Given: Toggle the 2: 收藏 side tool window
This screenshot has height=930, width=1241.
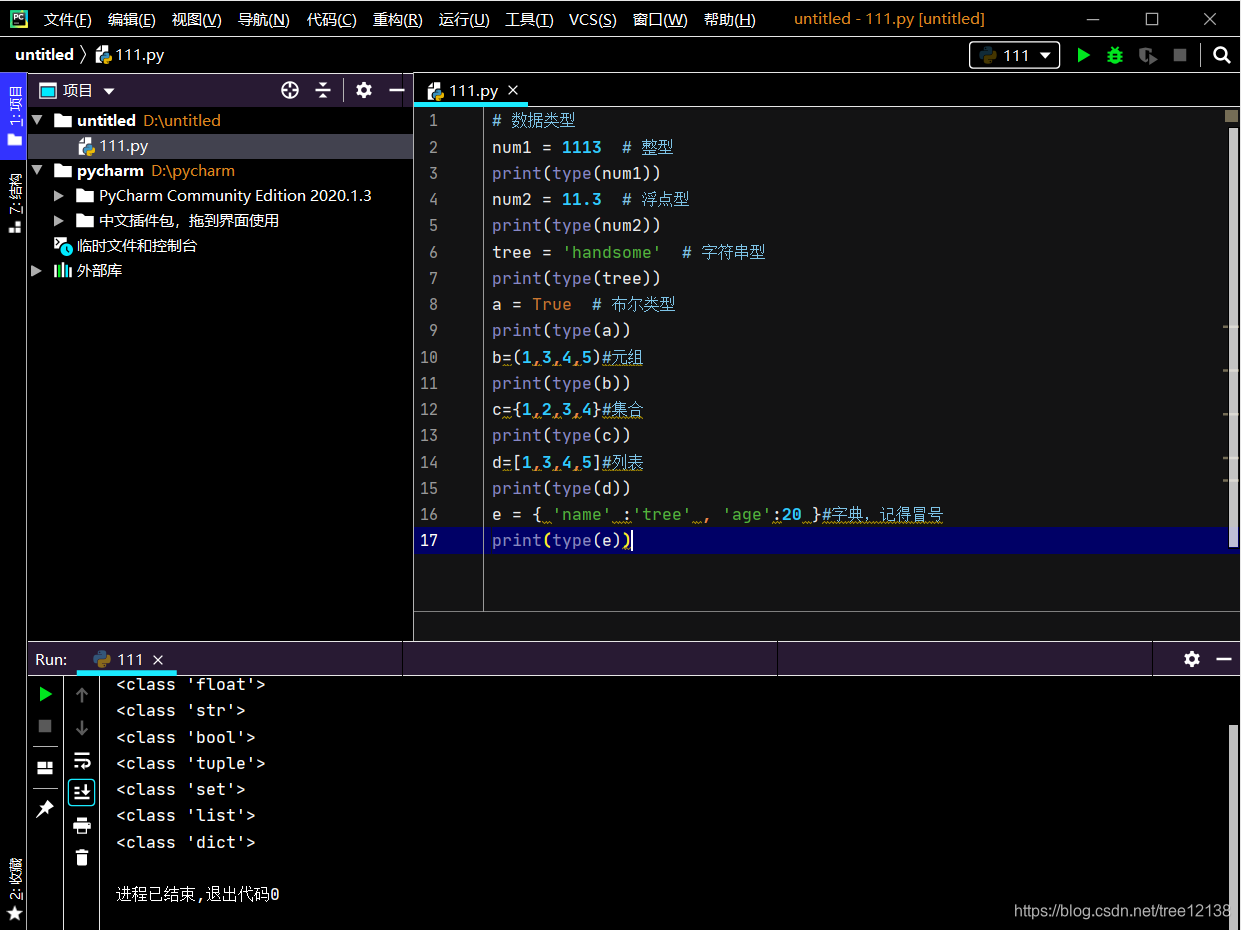Looking at the screenshot, I should pyautogui.click(x=14, y=889).
